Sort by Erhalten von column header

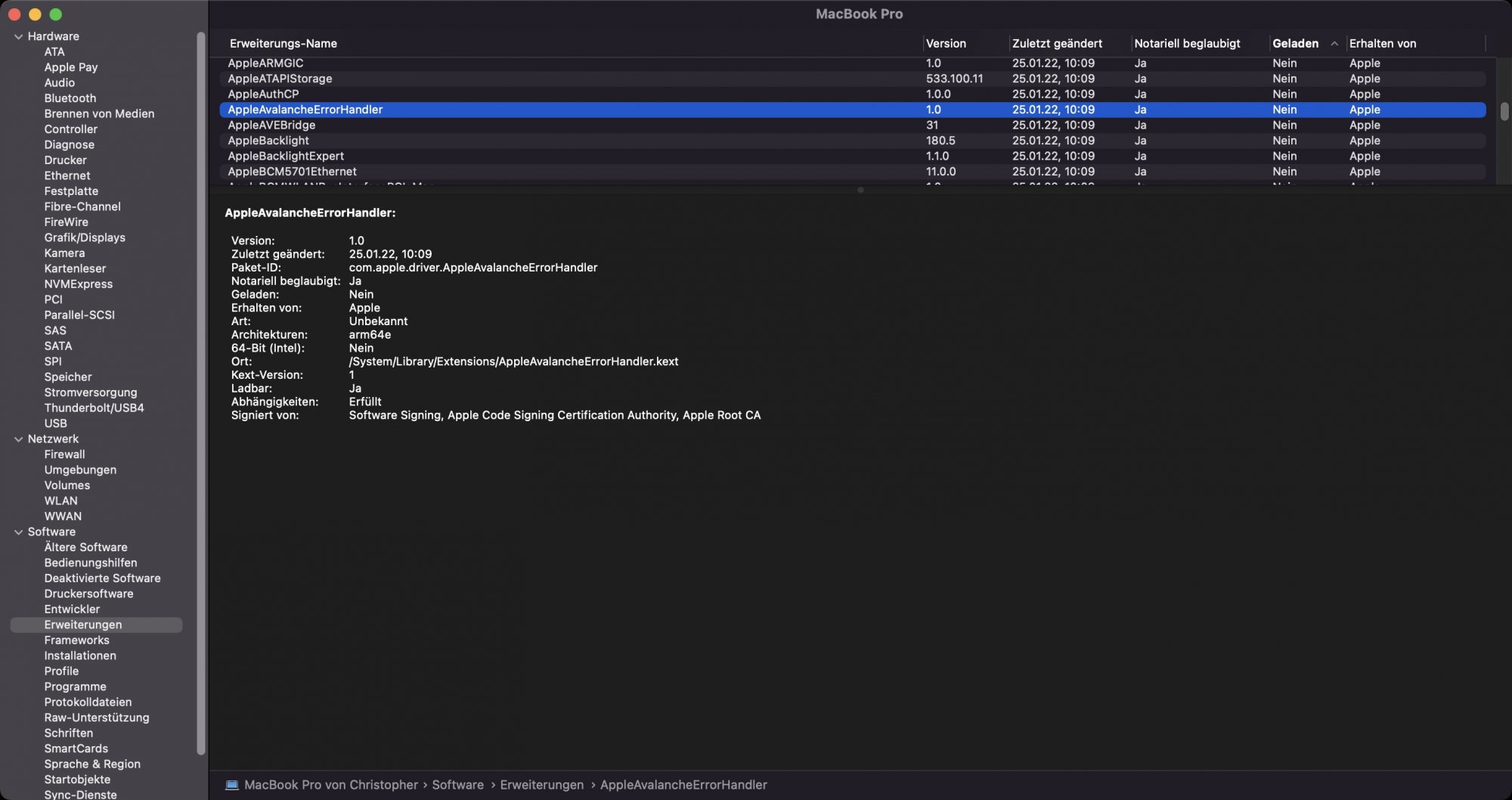click(x=1383, y=44)
